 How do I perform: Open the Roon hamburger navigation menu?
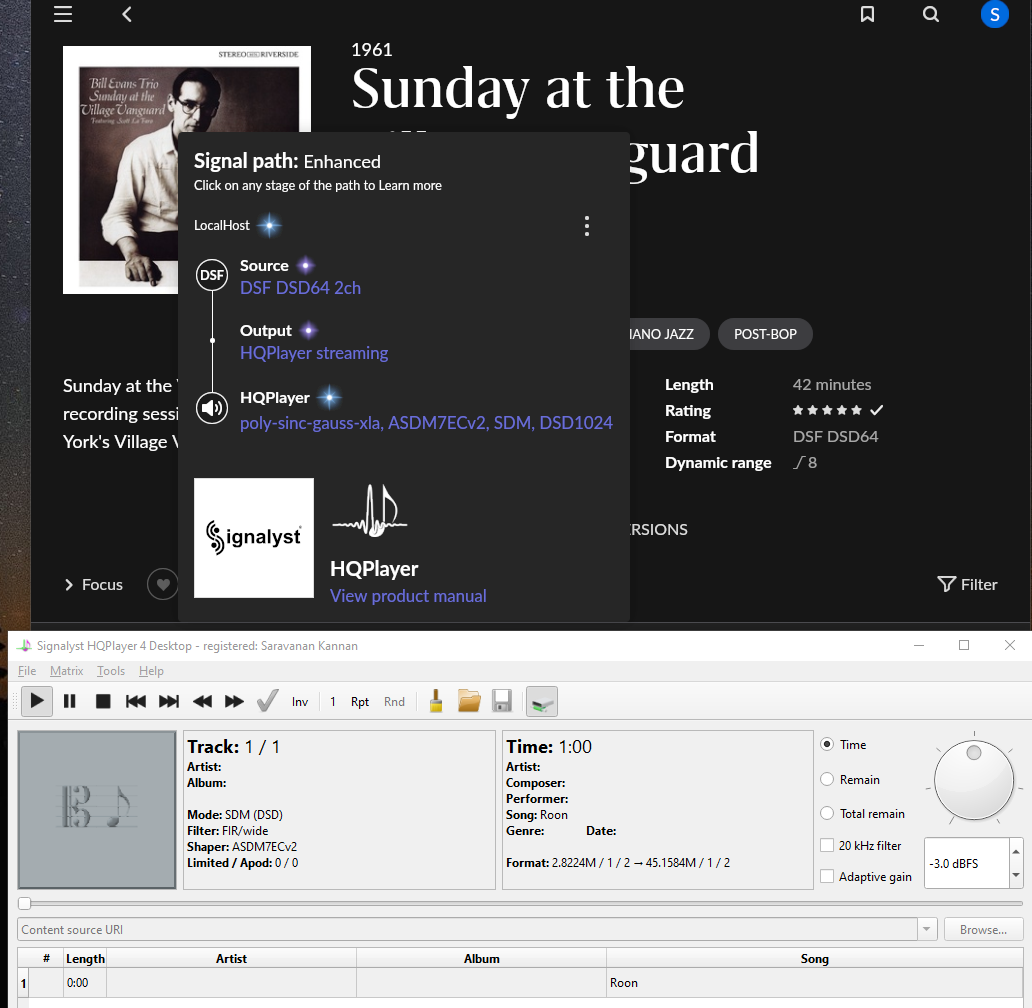(x=63, y=14)
